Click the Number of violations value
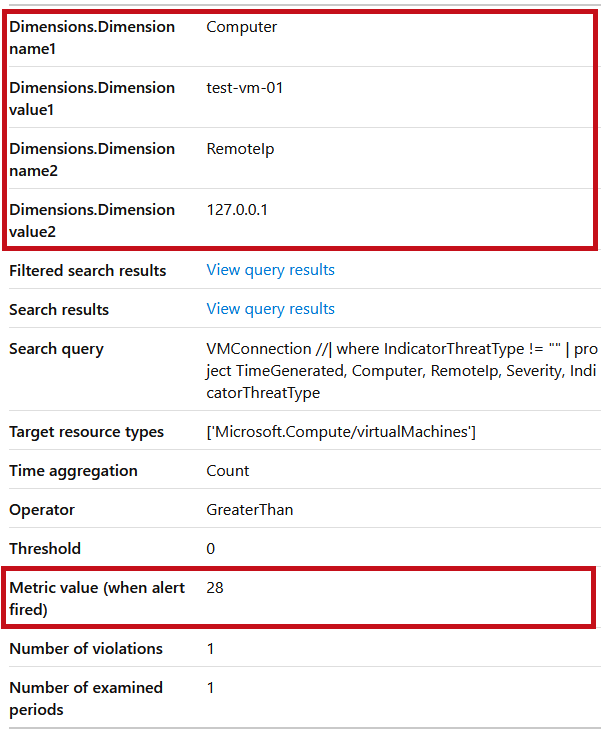602x729 pixels. [211, 649]
